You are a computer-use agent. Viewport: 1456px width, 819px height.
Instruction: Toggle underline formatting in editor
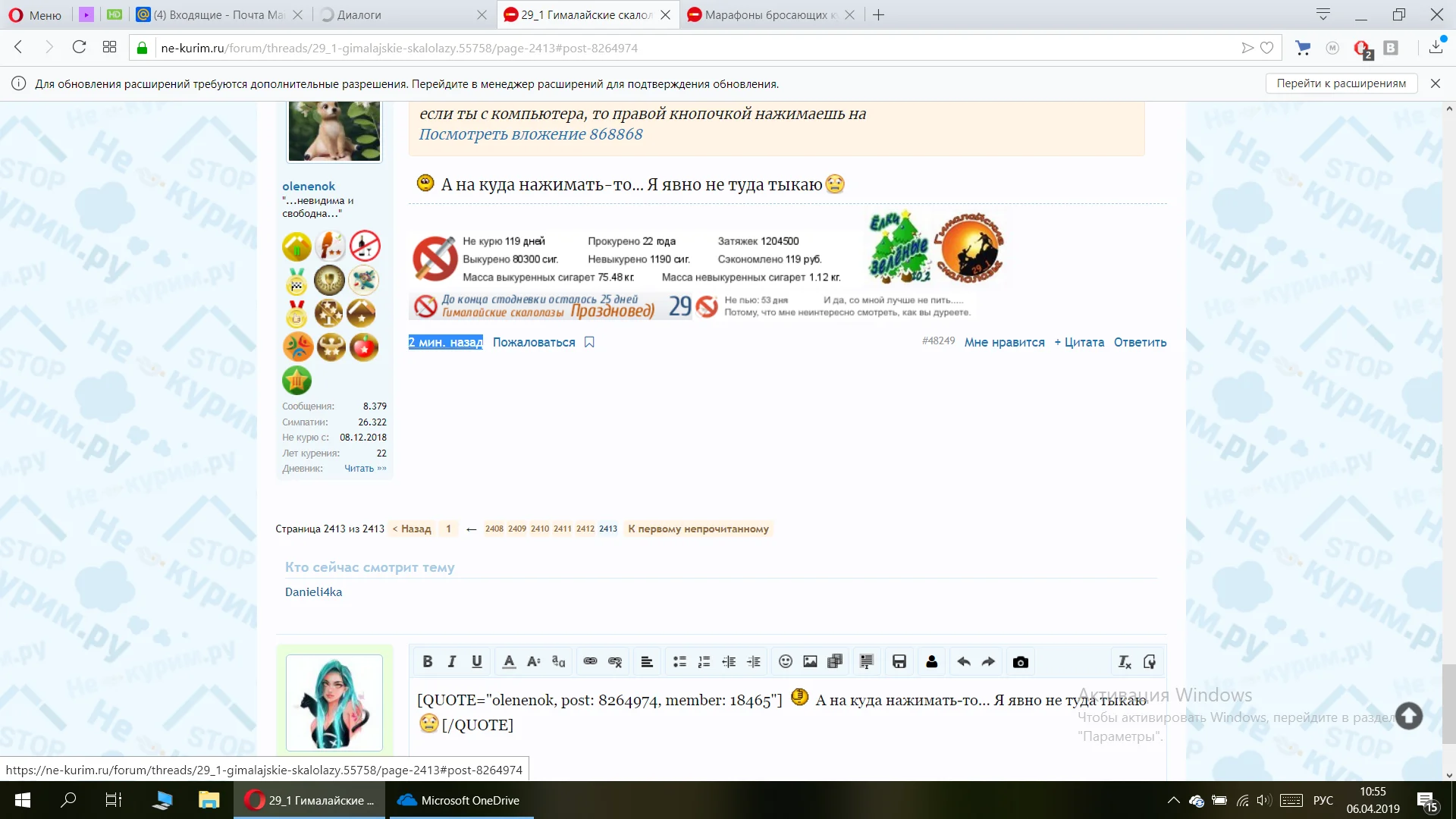tap(477, 662)
